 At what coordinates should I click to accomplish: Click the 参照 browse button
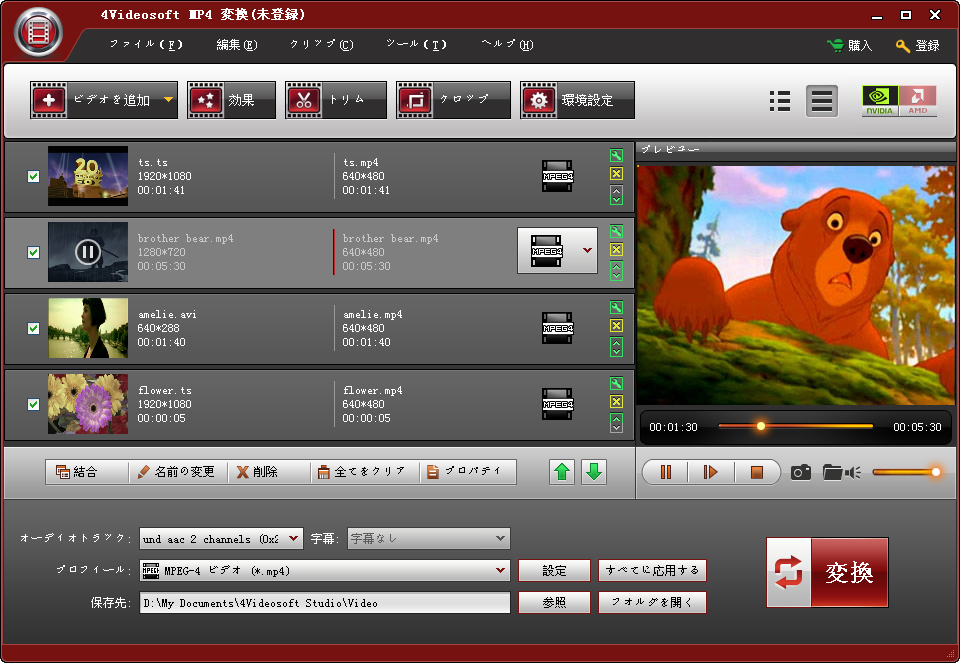(x=554, y=603)
